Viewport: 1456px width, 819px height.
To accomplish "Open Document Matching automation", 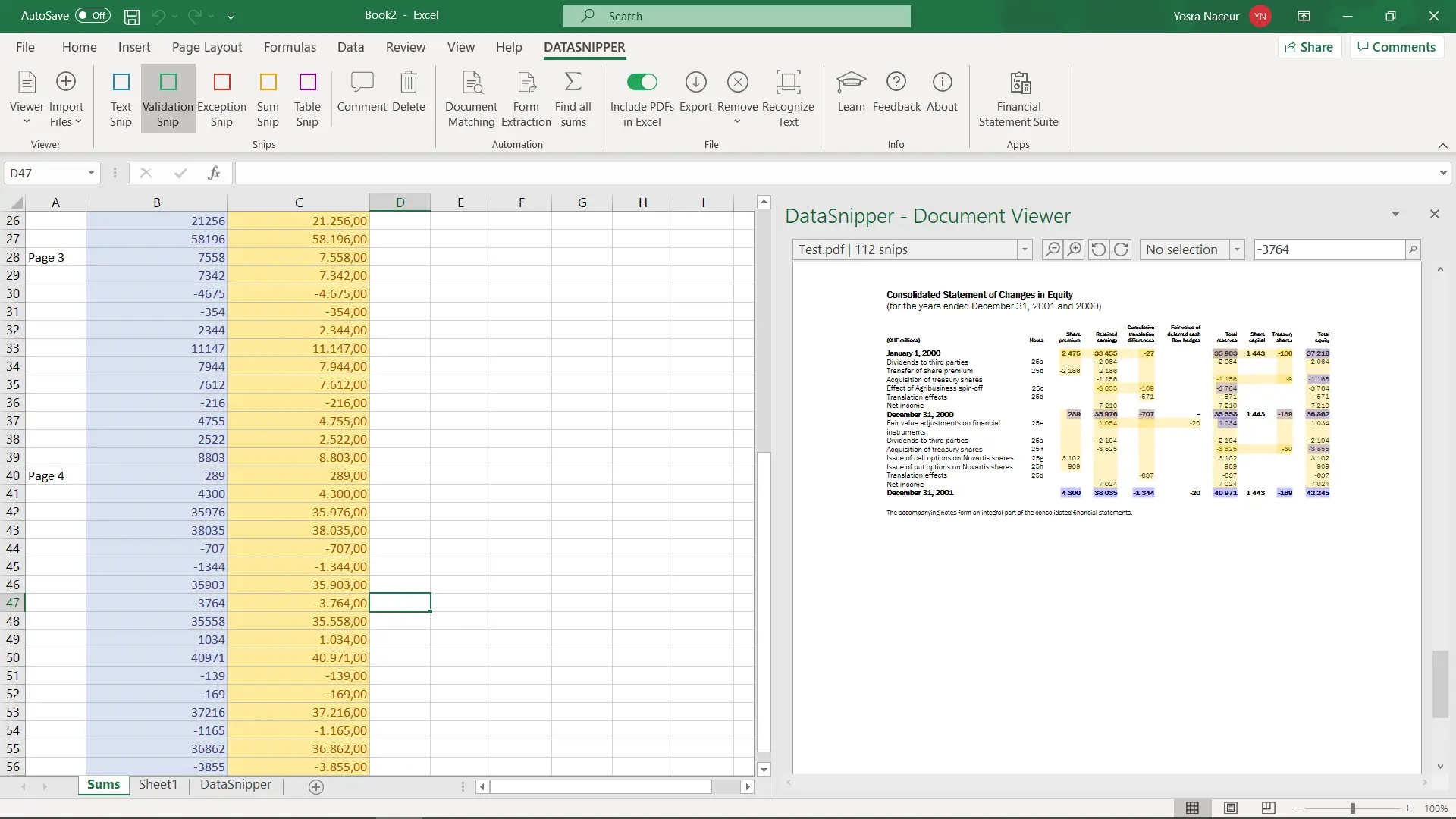I will pos(471,99).
